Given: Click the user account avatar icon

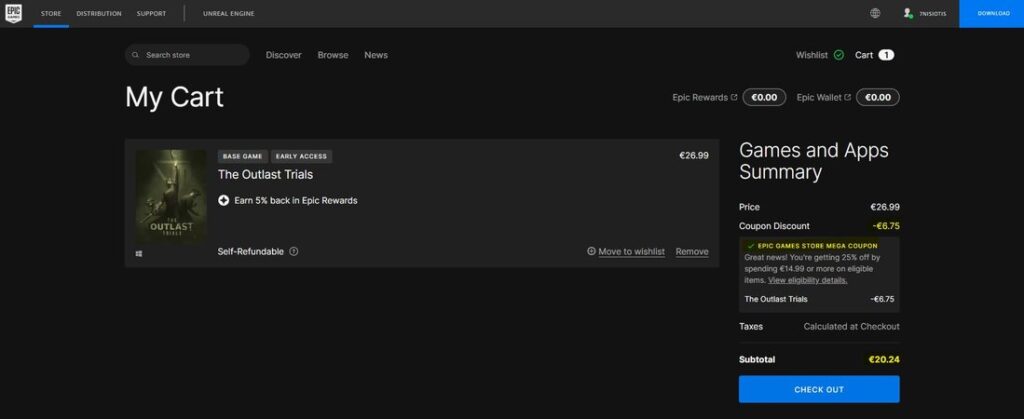Looking at the screenshot, I should [x=908, y=14].
